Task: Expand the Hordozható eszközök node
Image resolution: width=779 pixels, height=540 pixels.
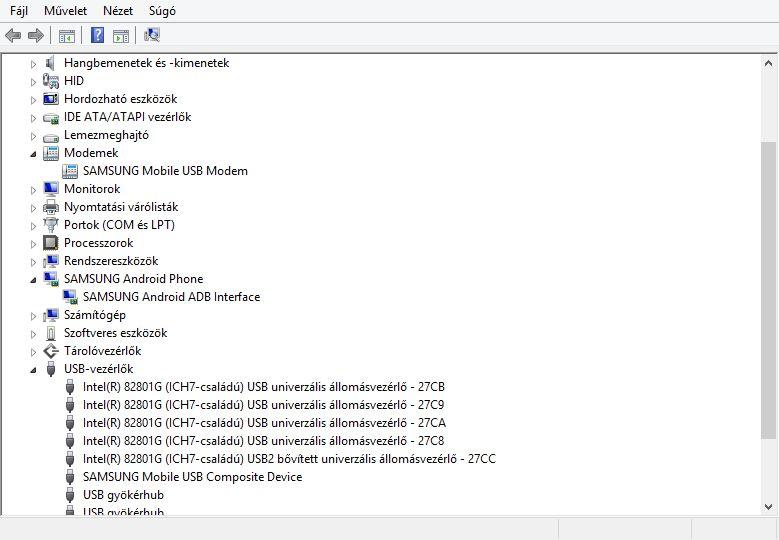Action: [x=33, y=100]
